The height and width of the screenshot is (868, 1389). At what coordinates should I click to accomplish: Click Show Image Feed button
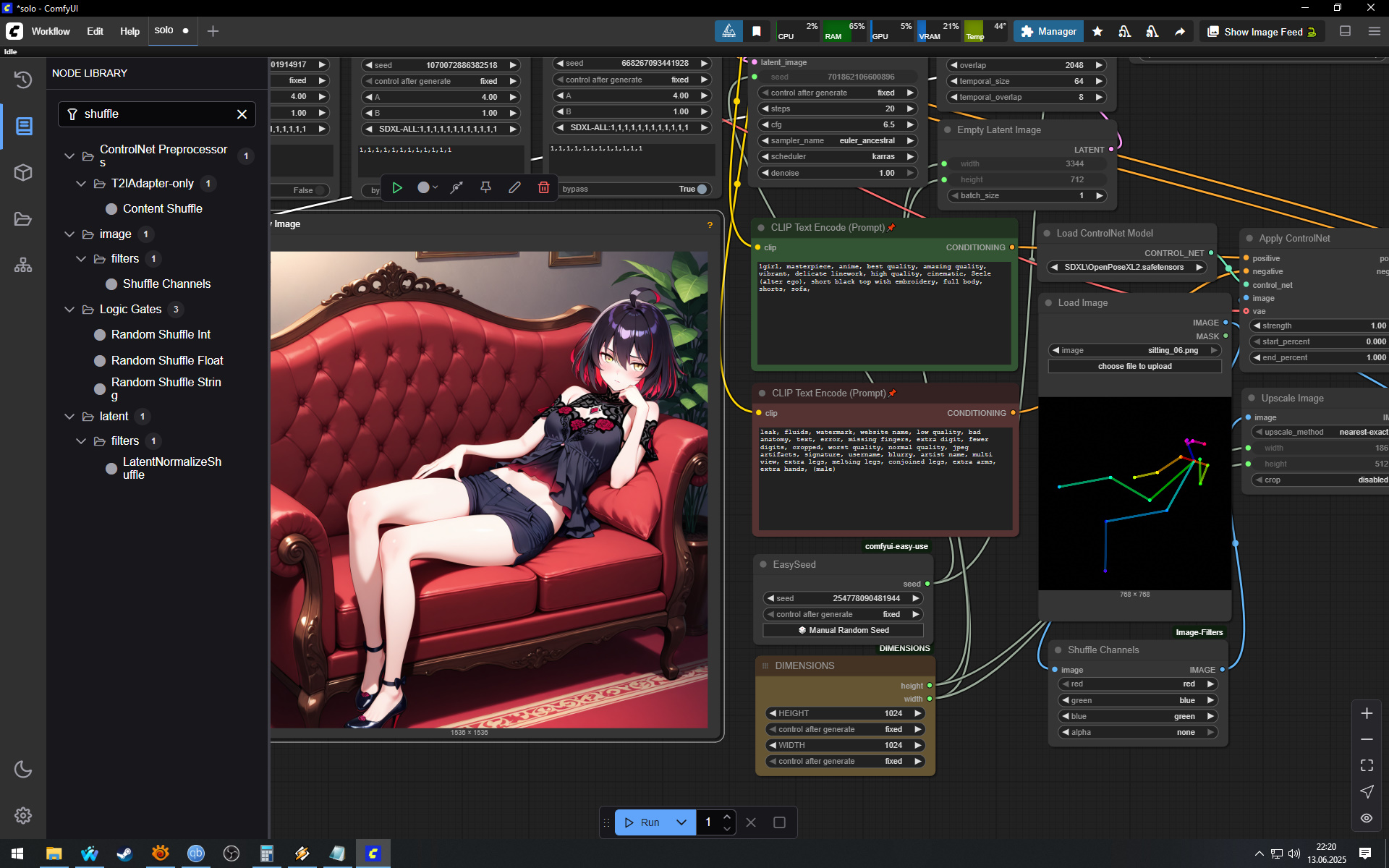[1262, 32]
